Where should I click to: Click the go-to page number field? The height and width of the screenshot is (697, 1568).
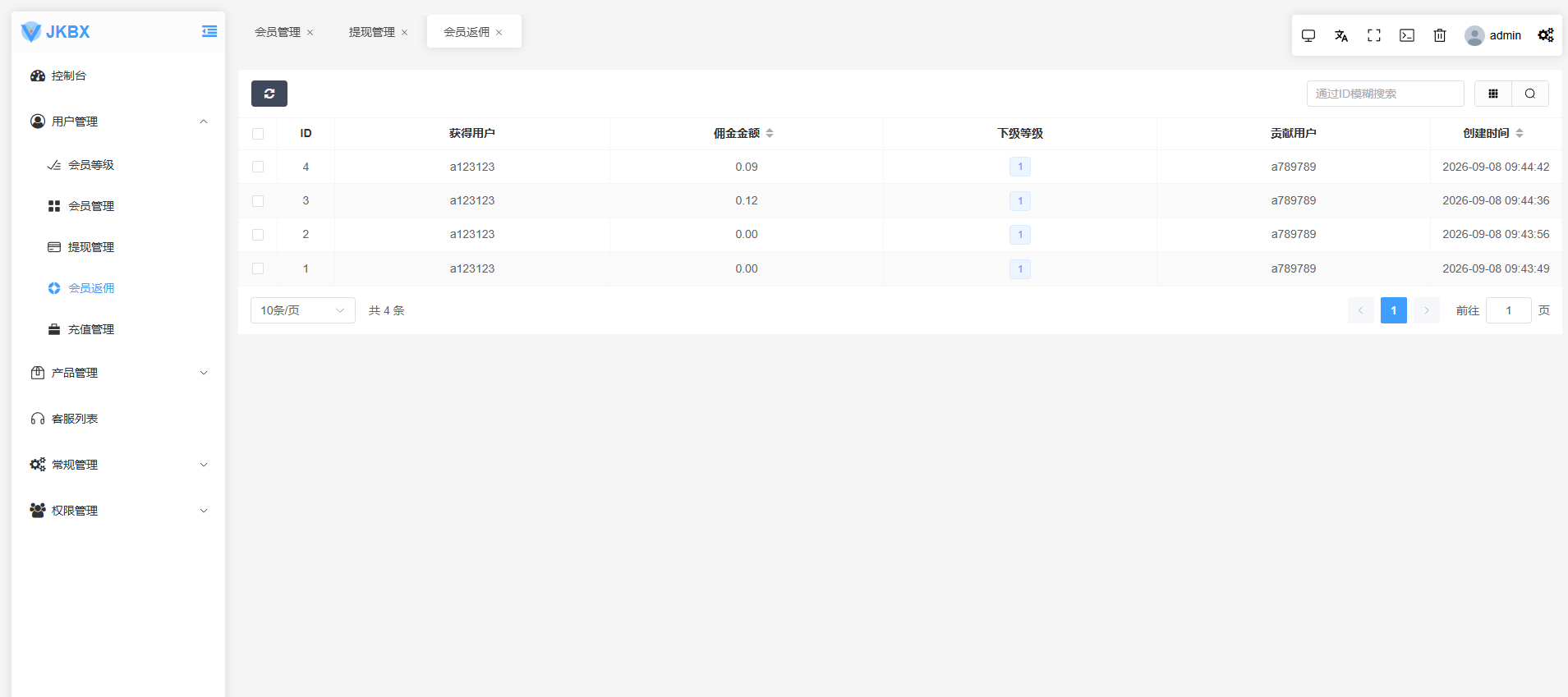[1509, 310]
